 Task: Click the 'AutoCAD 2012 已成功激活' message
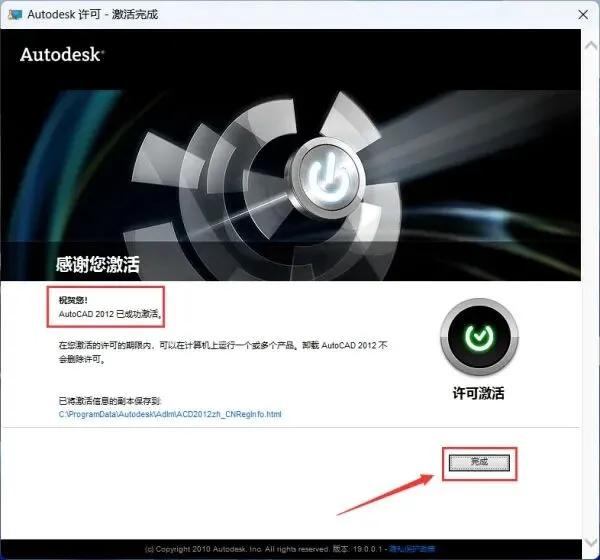110,314
